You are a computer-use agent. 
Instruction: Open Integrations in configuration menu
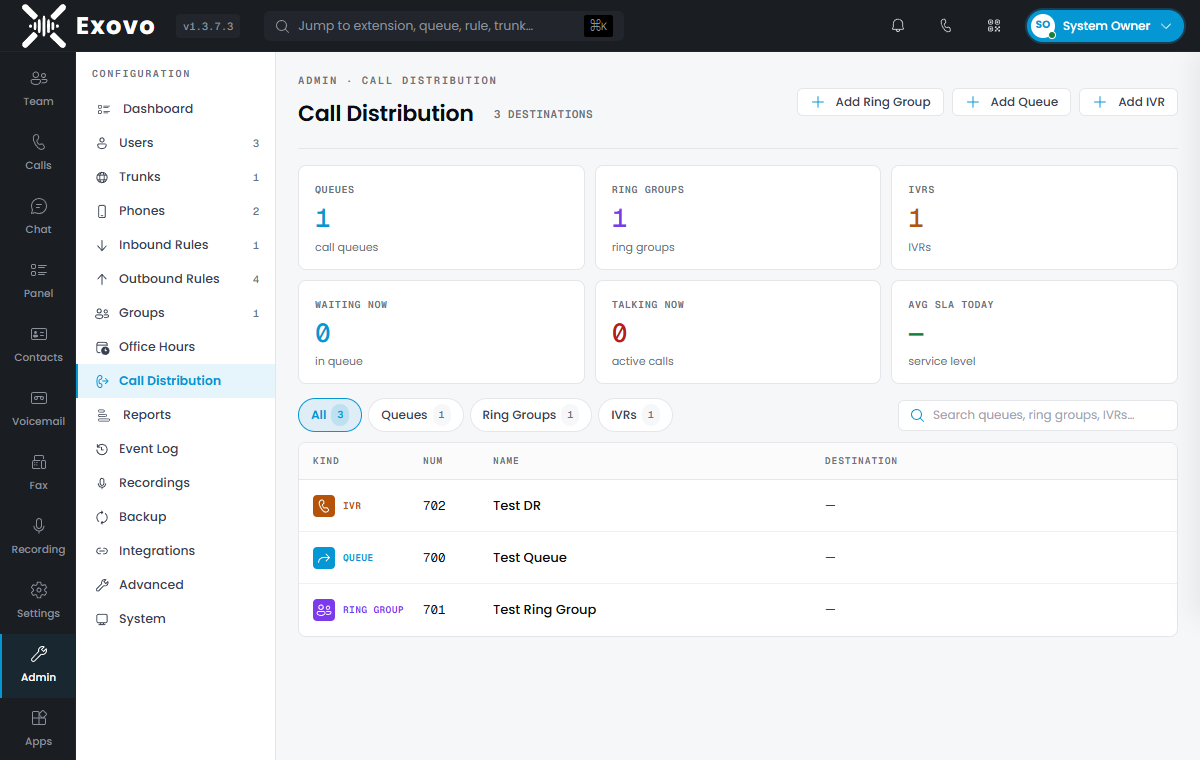pos(175,551)
